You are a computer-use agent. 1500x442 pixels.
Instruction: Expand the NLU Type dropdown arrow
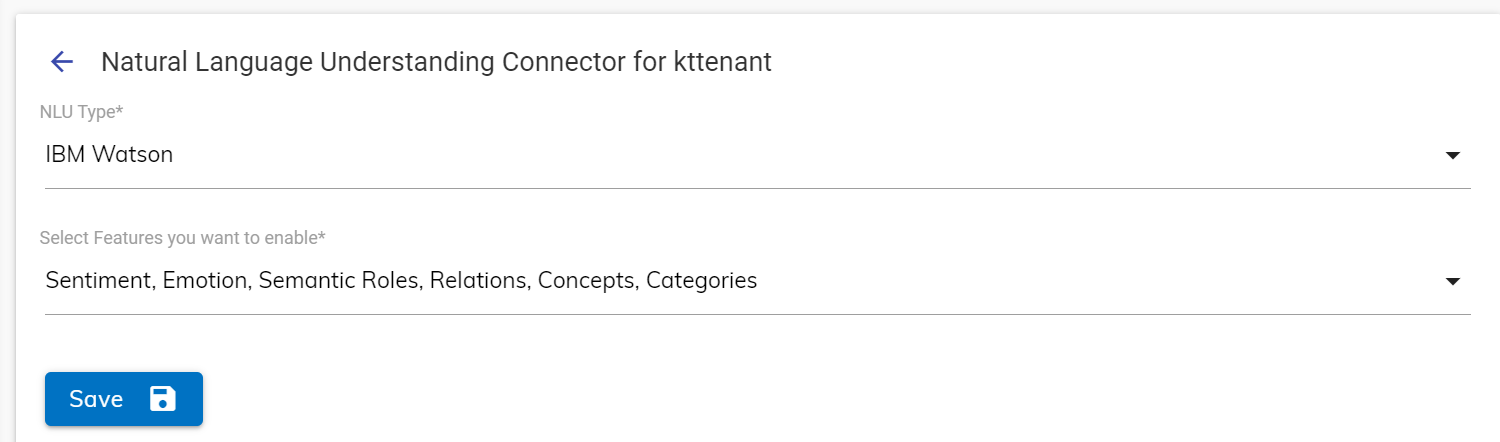tap(1453, 156)
